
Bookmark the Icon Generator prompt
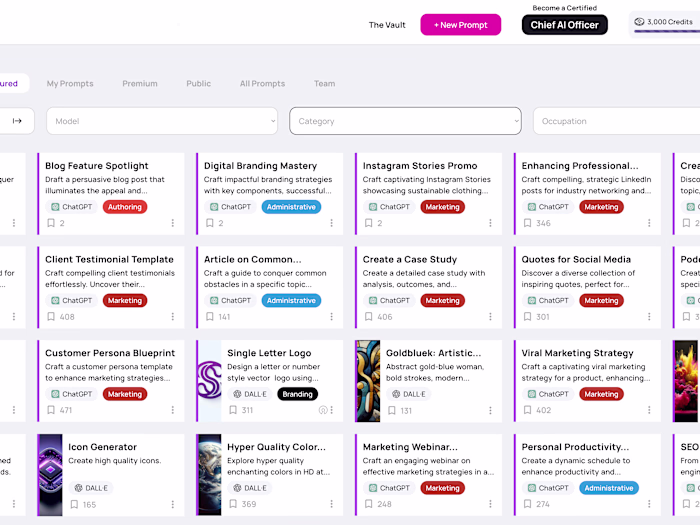[x=74, y=504]
